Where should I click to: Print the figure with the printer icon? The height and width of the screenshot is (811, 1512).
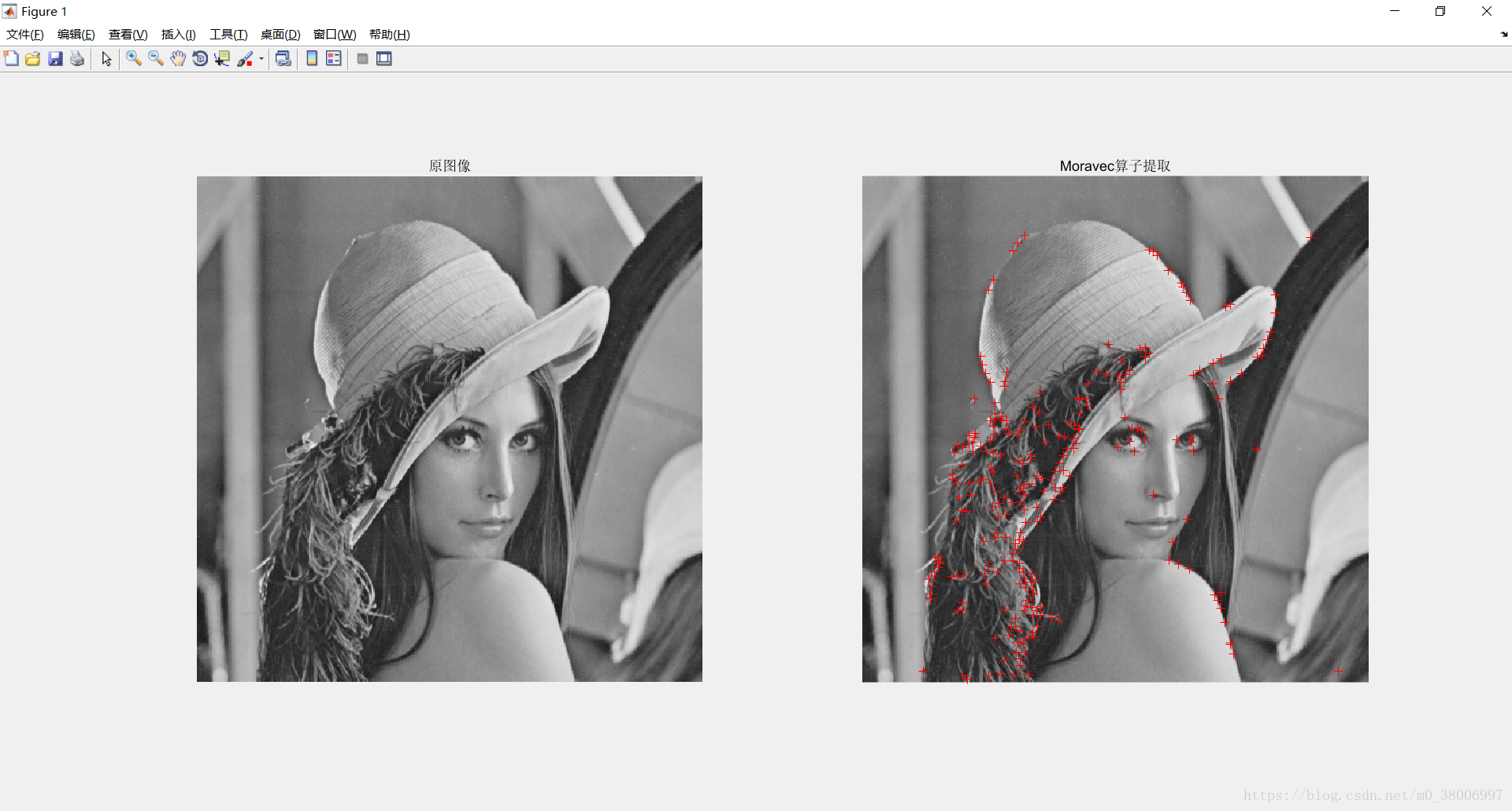(x=77, y=59)
